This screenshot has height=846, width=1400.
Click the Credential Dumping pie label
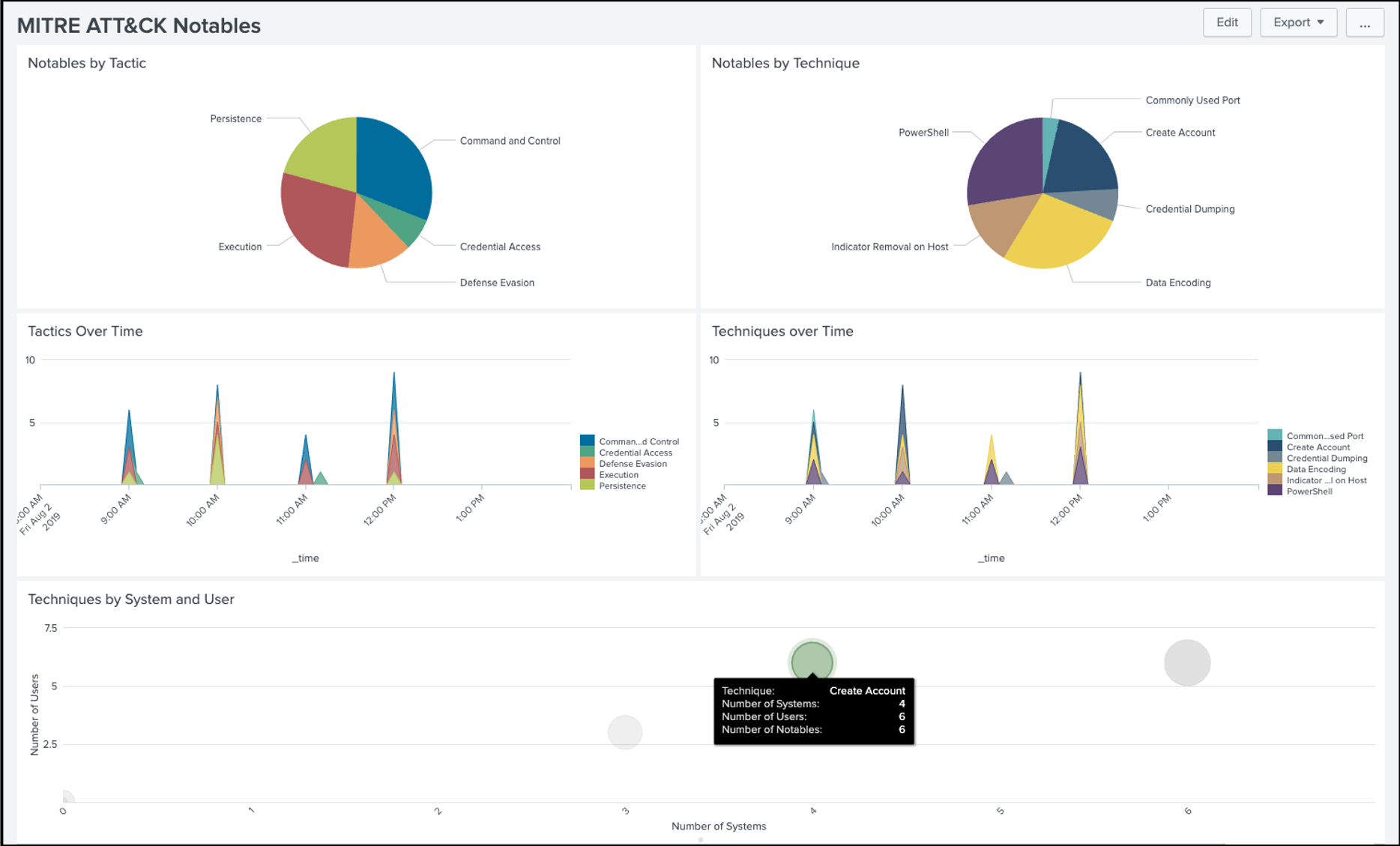click(x=1190, y=209)
